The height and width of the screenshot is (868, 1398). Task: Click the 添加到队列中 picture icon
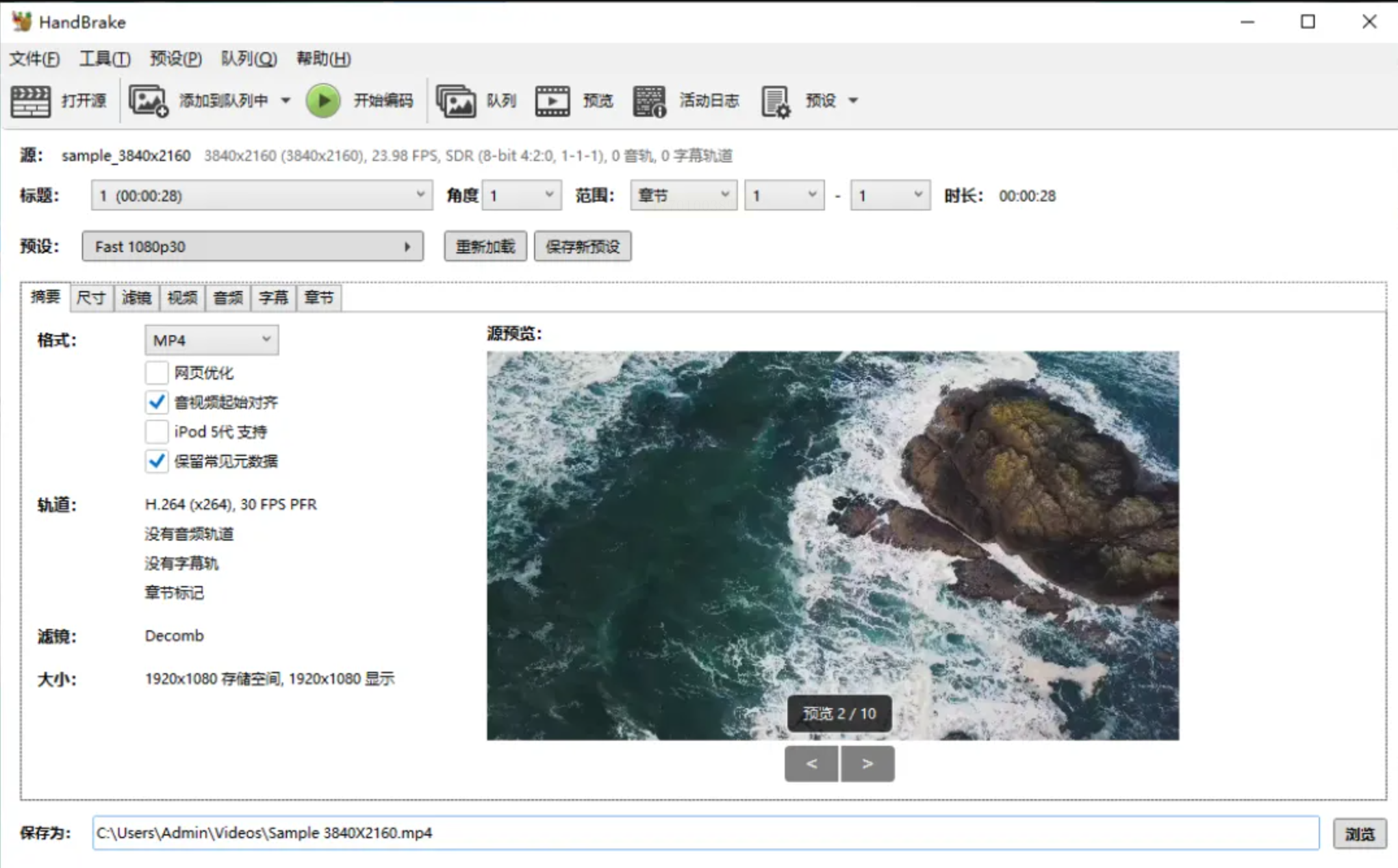pos(148,101)
